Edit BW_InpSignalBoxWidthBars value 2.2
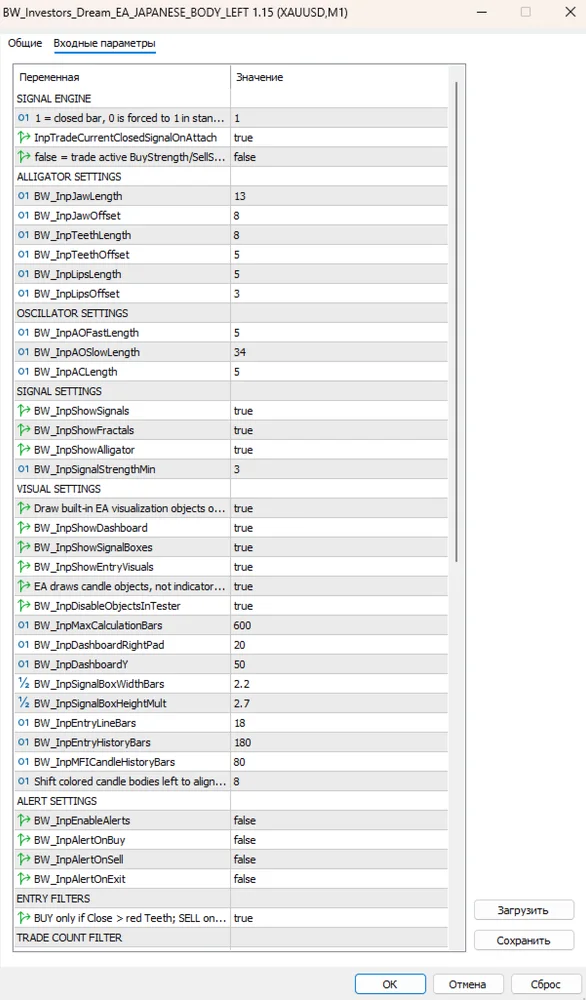Screen dimensions: 586x1000 tap(339, 684)
